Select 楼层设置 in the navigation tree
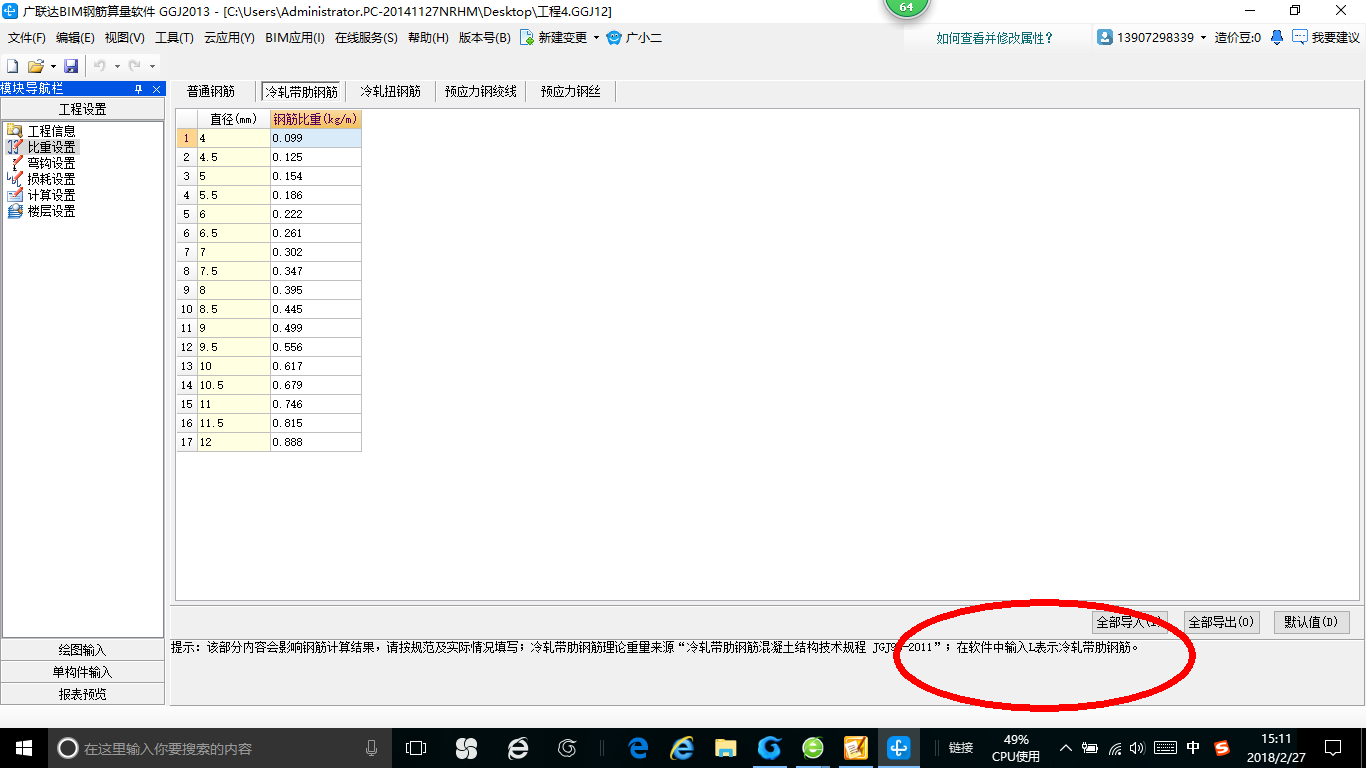 pos(51,211)
